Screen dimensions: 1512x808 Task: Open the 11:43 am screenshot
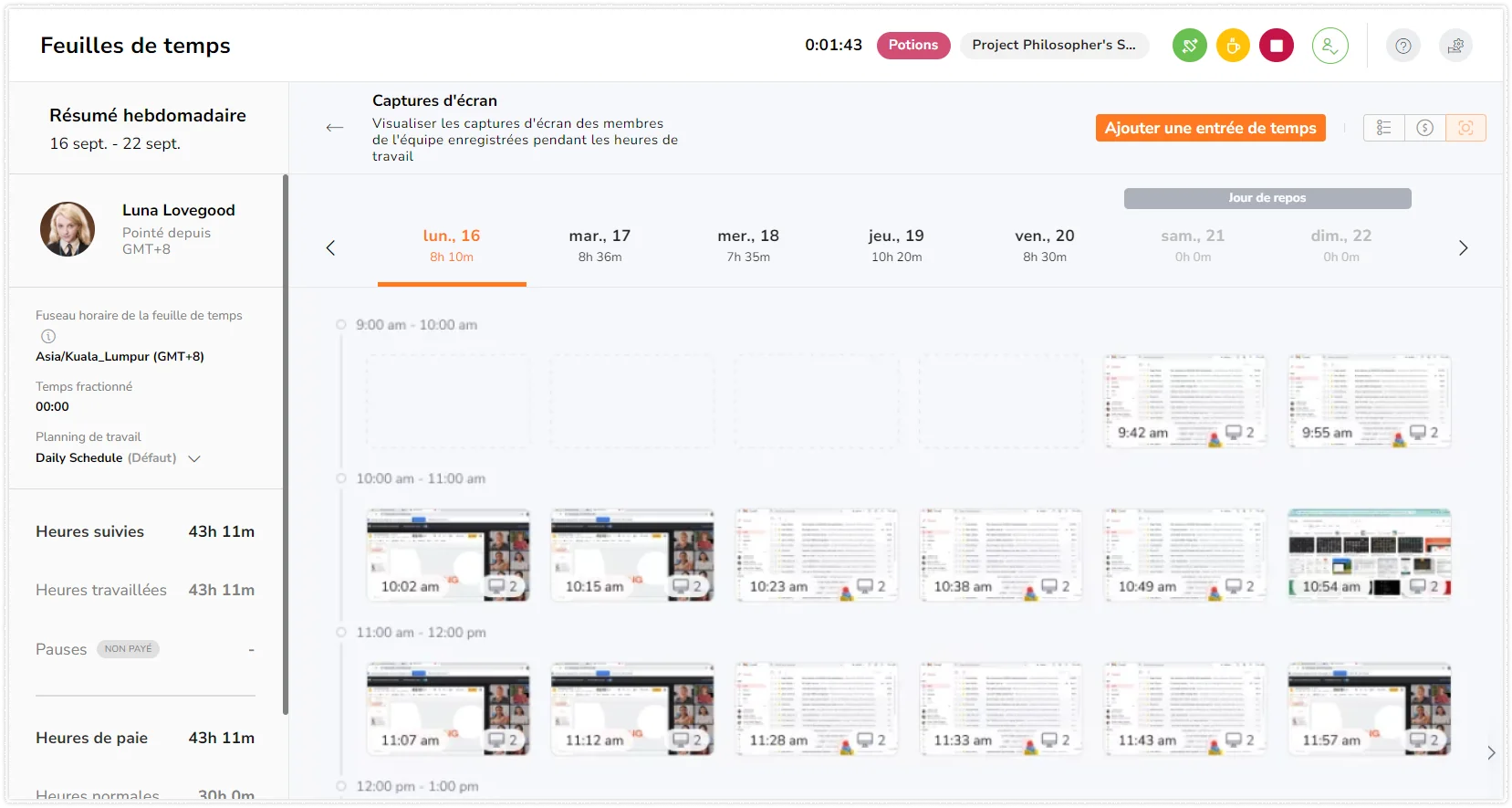[1184, 708]
